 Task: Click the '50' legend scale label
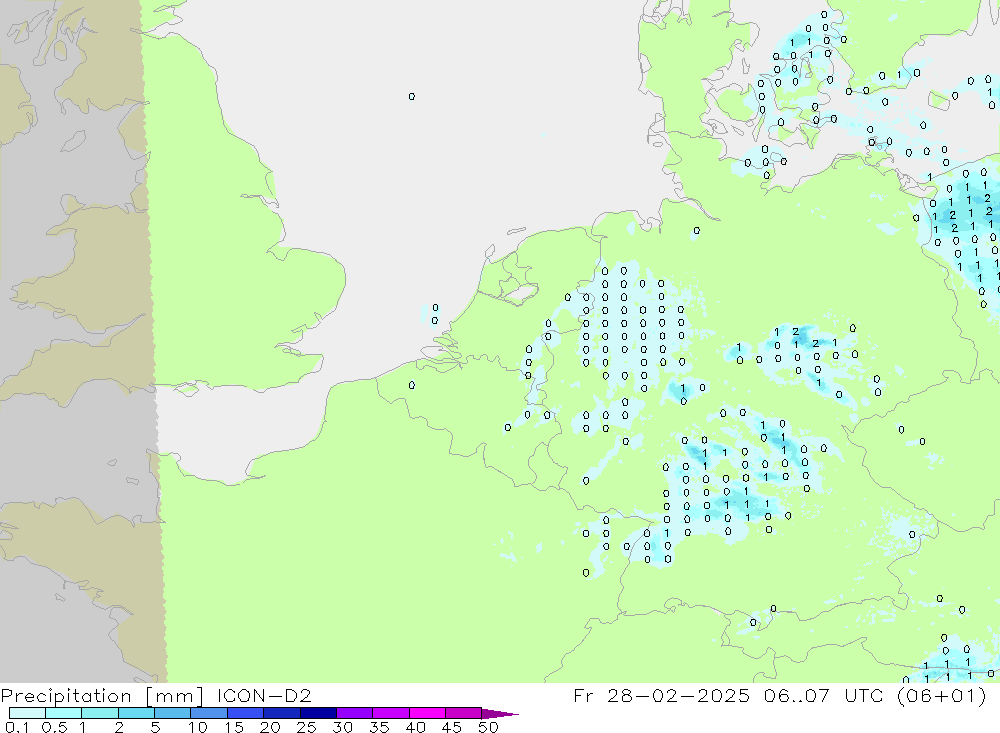pos(489,727)
